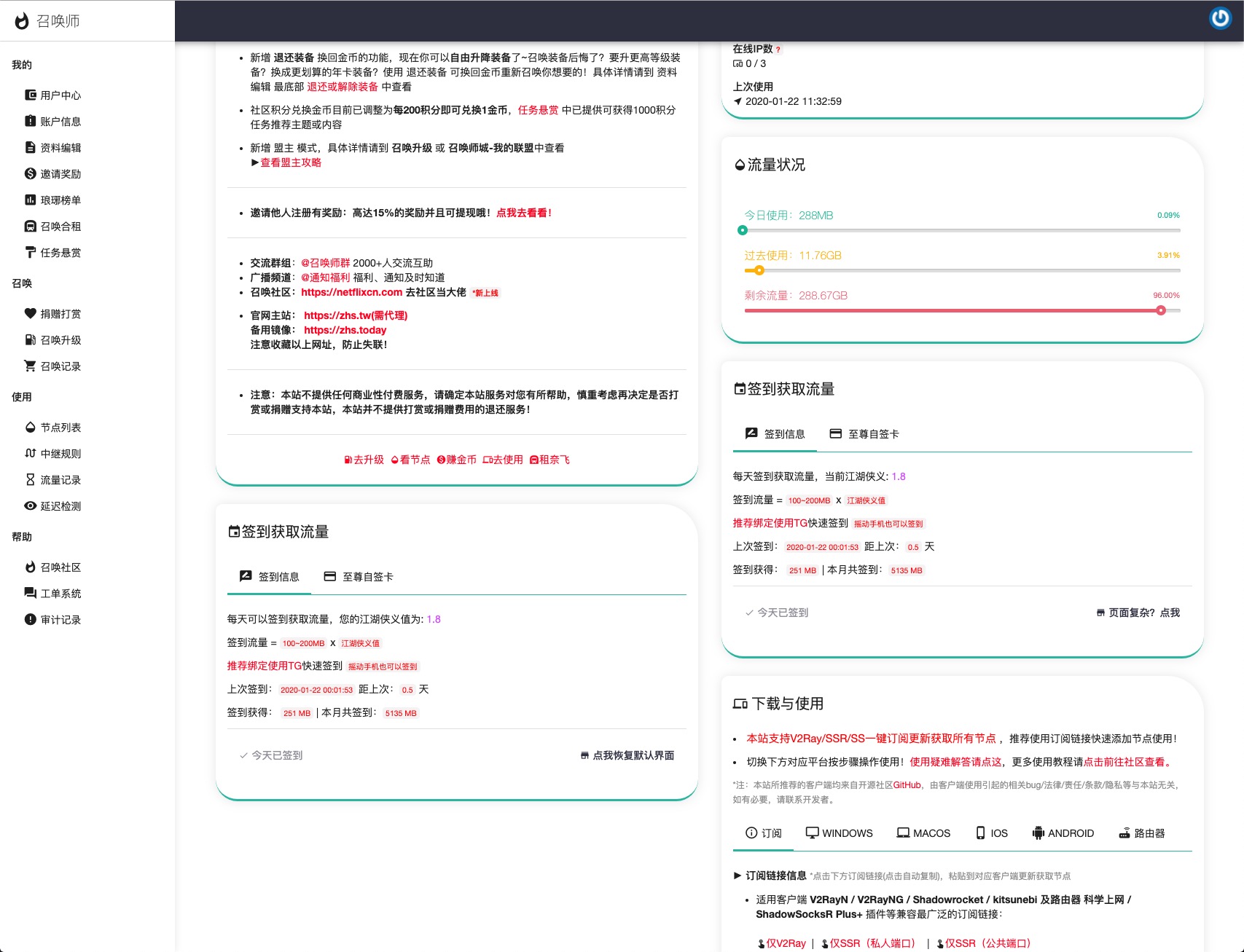This screenshot has width=1244, height=952.
Task: Click the 召唤师 flame logo
Action: 23,21
